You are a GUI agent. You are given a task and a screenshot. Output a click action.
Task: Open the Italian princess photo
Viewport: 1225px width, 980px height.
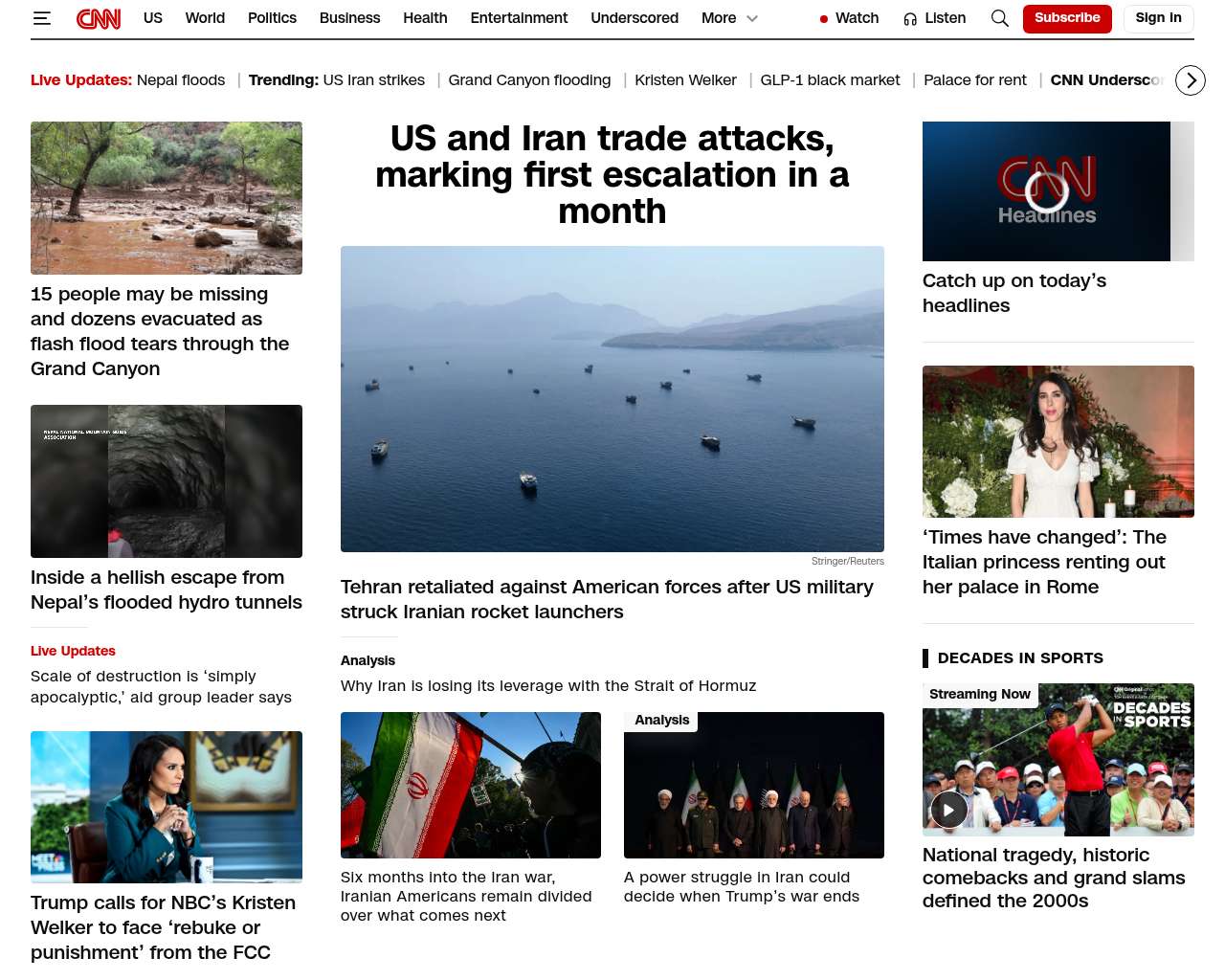pos(1058,442)
